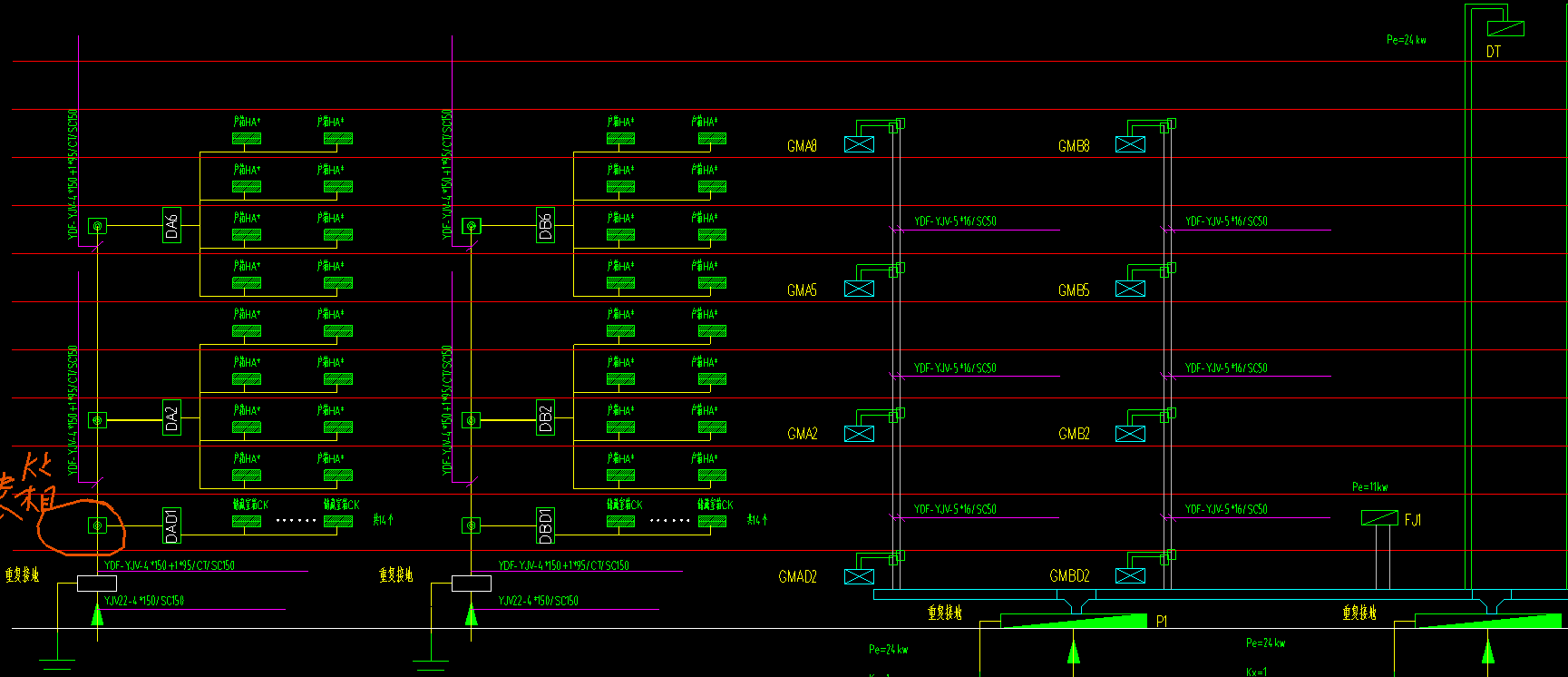Select the 重复接地 text left of P1

click(945, 613)
